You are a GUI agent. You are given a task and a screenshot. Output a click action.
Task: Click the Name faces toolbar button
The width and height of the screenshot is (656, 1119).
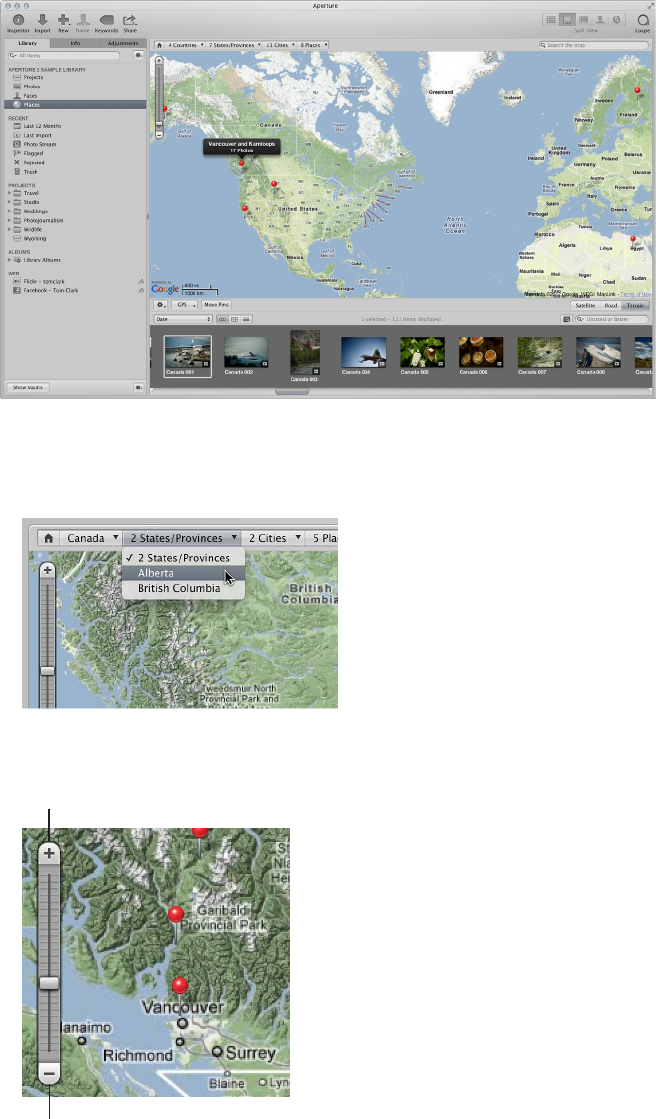83,23
